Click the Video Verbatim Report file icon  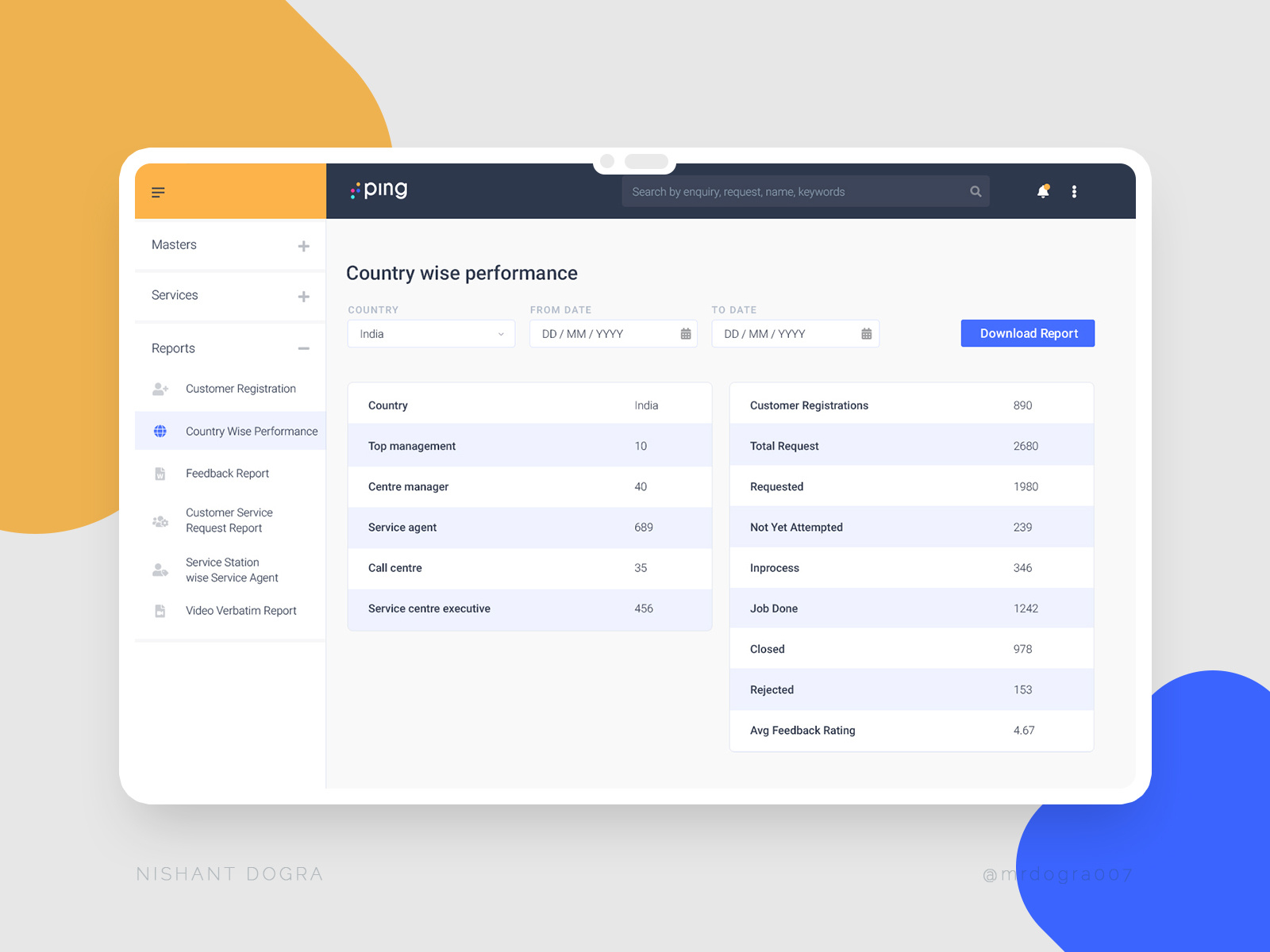pos(160,610)
